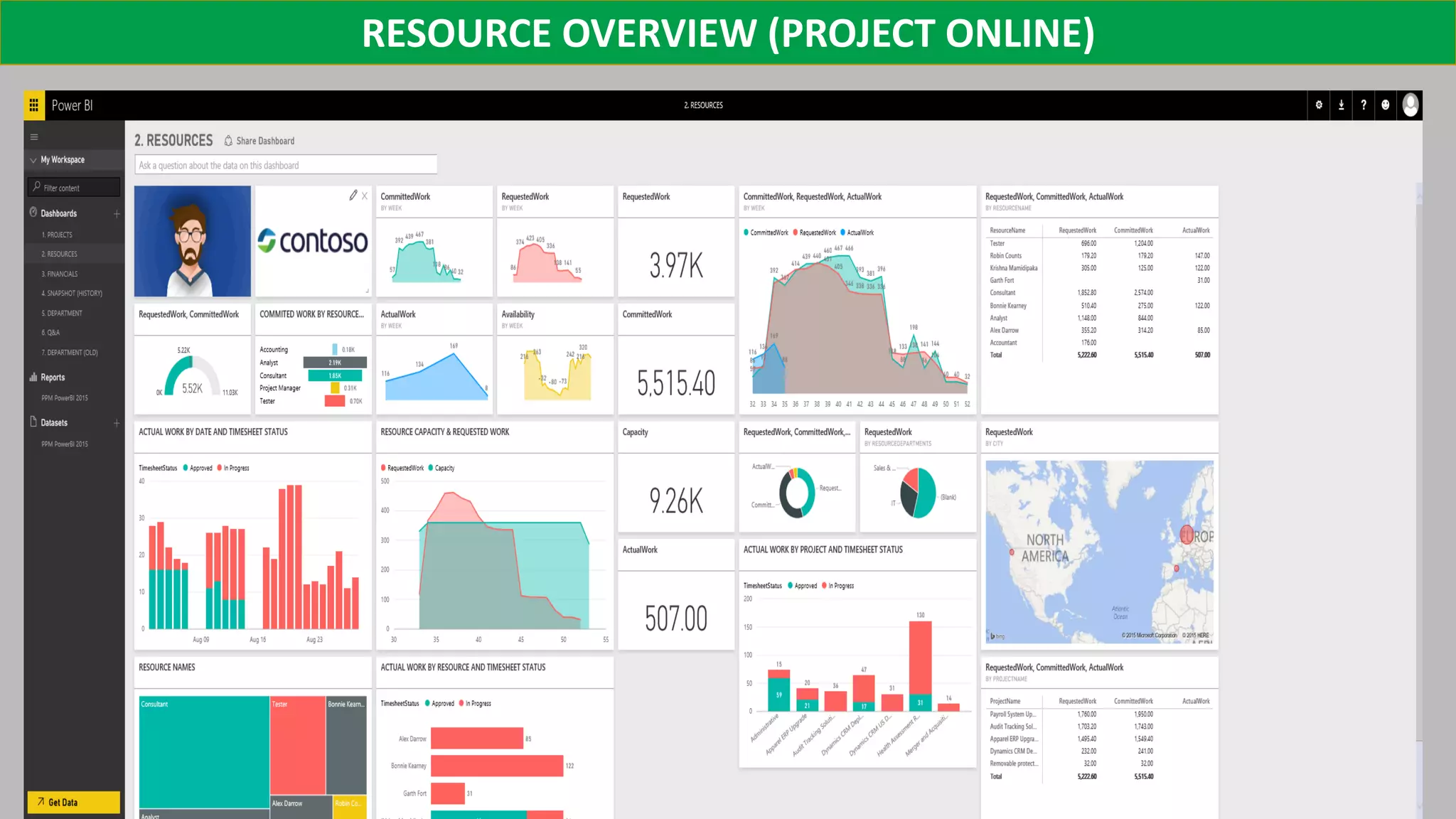This screenshot has width=1456, height=819.
Task: Add a new dashboard with plus icon
Action: pyautogui.click(x=117, y=213)
